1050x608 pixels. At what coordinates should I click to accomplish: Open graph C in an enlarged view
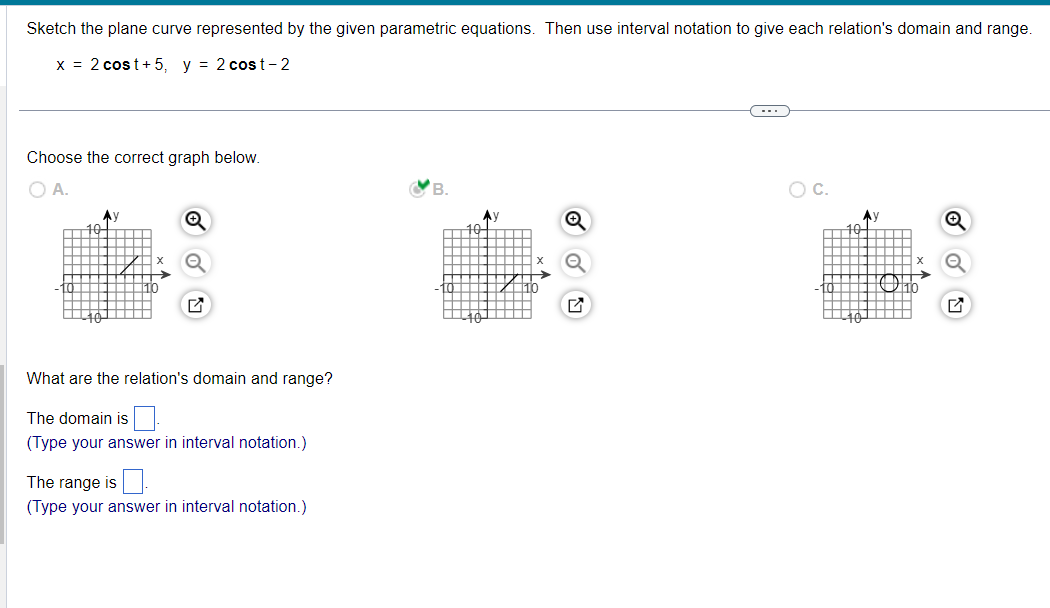click(955, 305)
